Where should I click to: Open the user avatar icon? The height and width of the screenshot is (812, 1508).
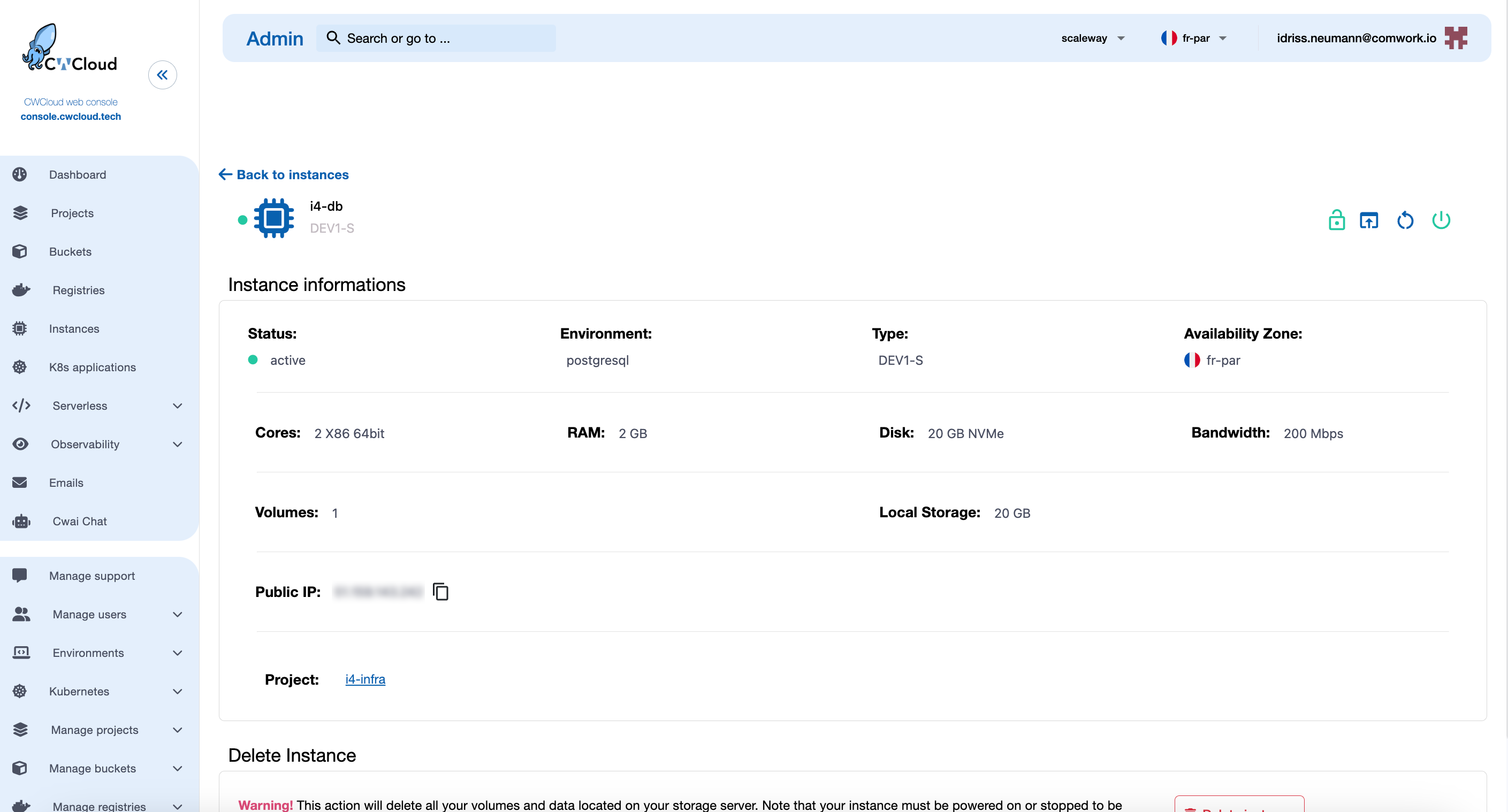point(1456,38)
